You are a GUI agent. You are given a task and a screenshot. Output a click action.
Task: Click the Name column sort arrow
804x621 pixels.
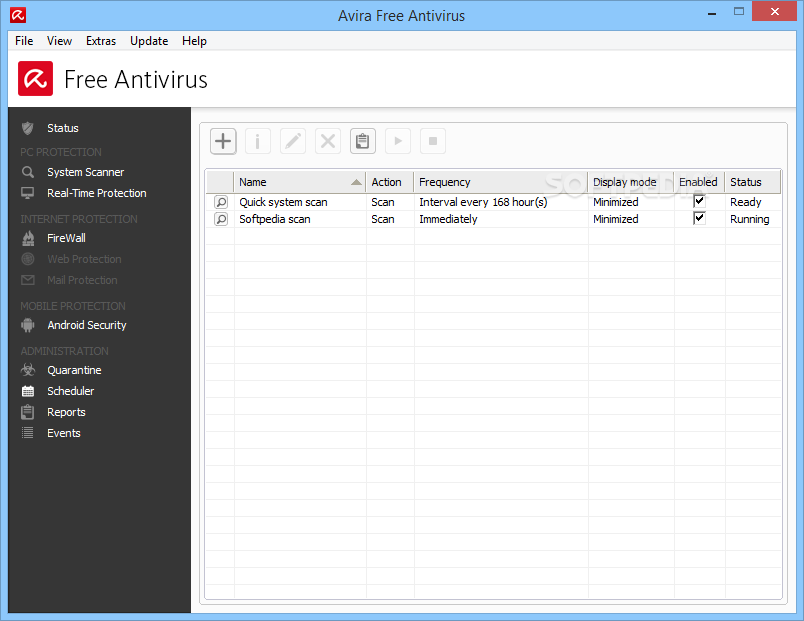pos(356,182)
